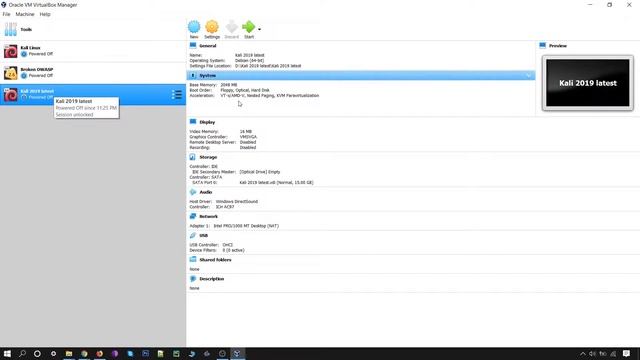Click the Network section header
The height and width of the screenshot is (360, 640).
[209, 216]
